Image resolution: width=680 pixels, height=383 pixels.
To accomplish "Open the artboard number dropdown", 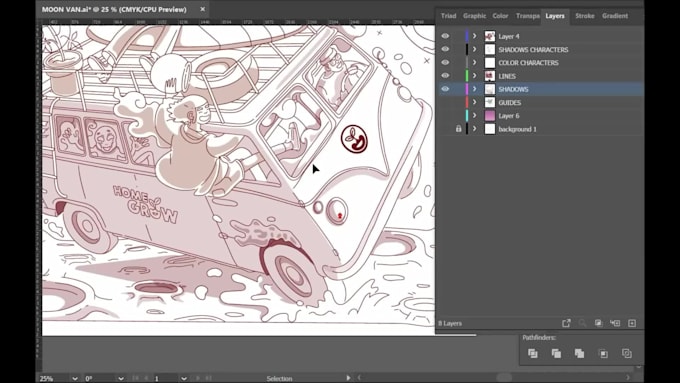I will coord(184,378).
